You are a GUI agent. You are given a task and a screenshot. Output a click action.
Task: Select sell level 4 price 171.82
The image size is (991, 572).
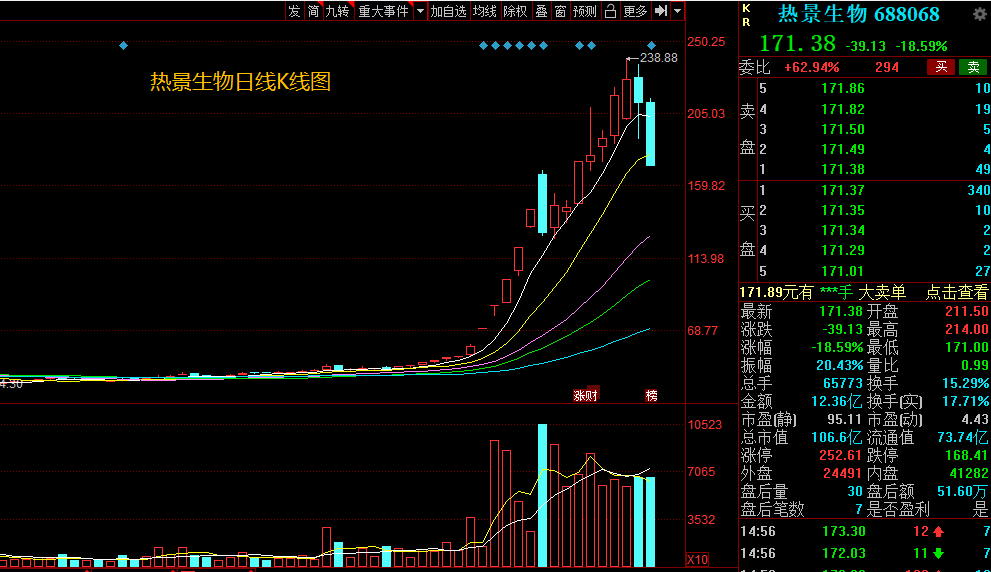click(x=842, y=109)
